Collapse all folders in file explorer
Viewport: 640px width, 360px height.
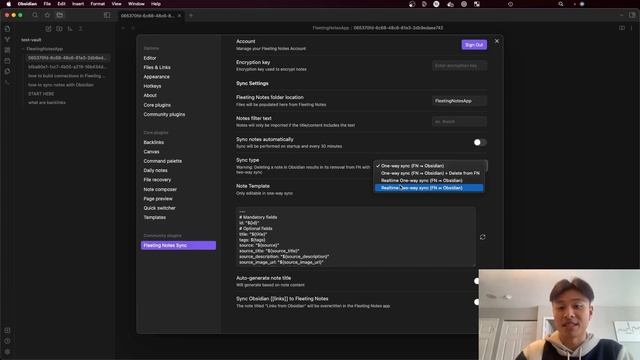[x=80, y=29]
